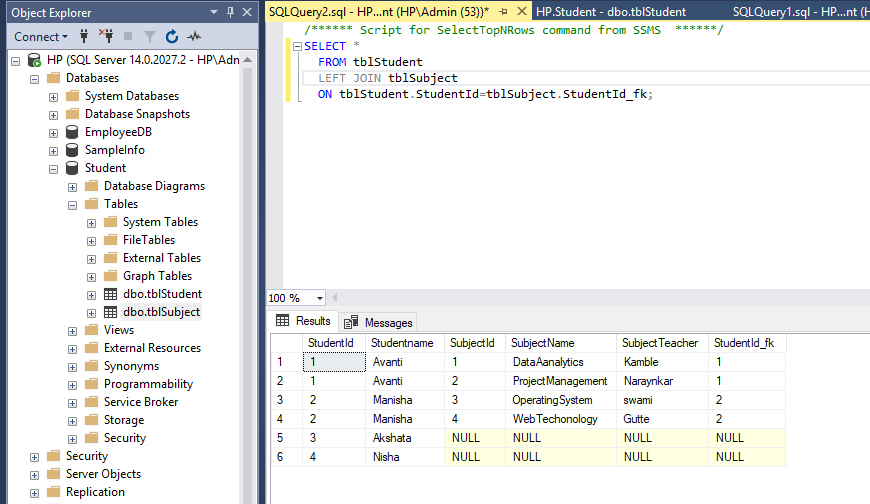
Task: Expand the Replication folder
Action: 34,493
